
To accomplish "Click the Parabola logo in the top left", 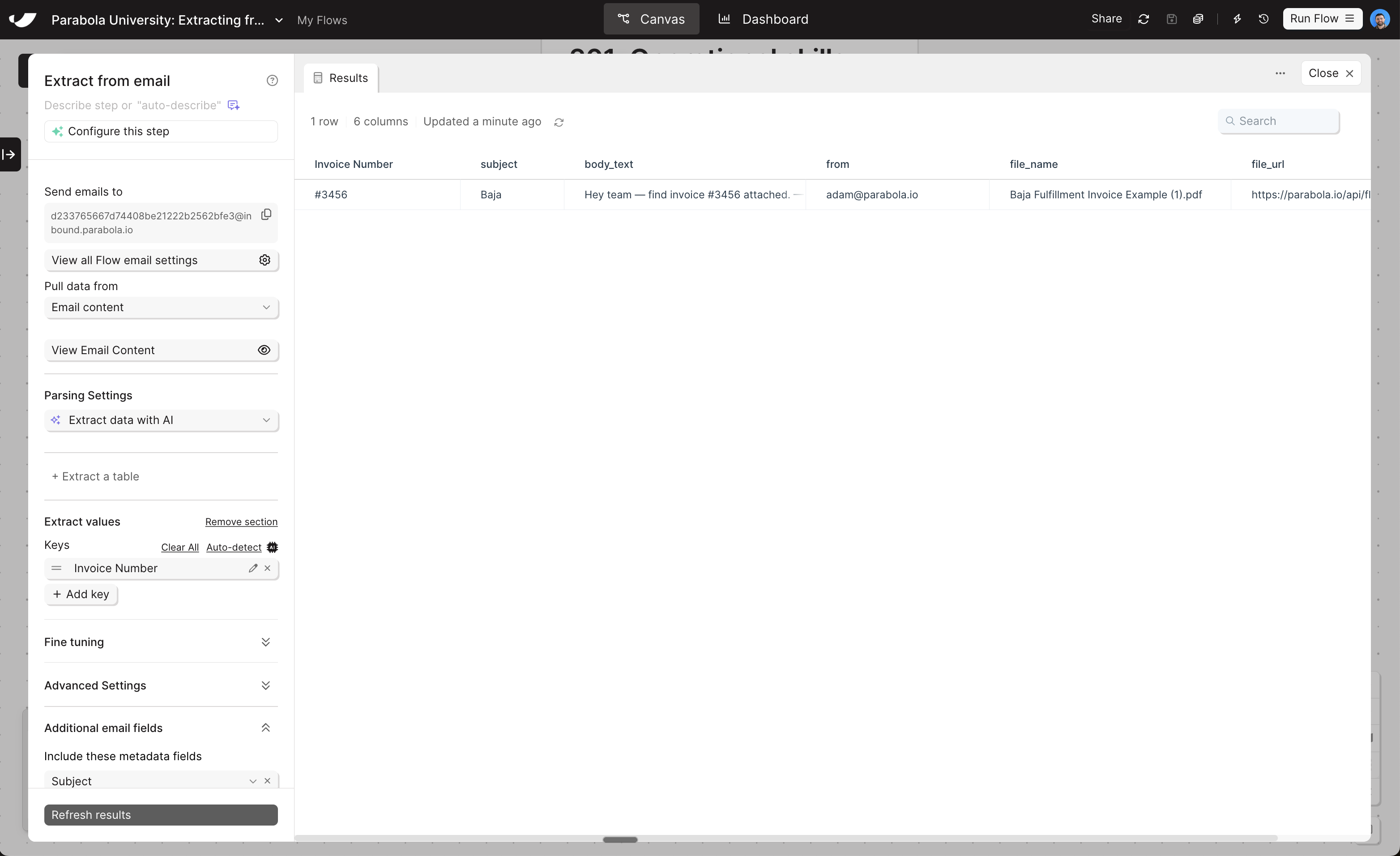I will [x=22, y=20].
